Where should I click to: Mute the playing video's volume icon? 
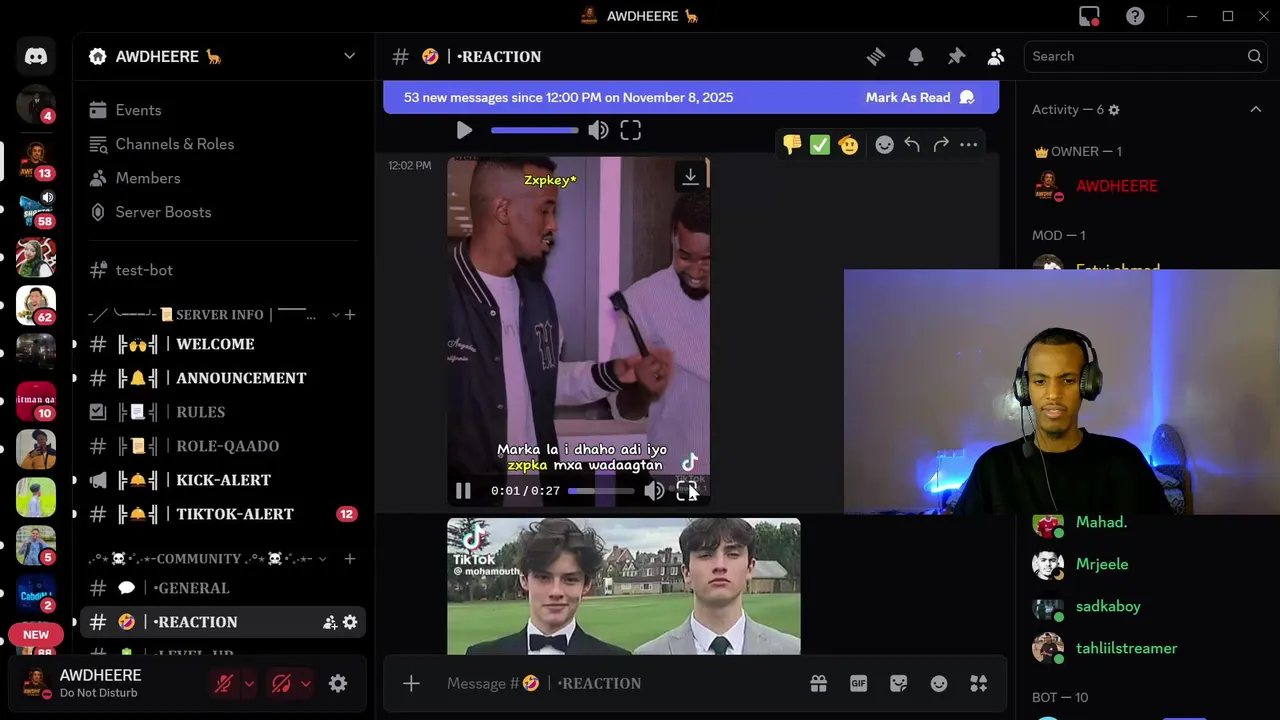click(654, 491)
